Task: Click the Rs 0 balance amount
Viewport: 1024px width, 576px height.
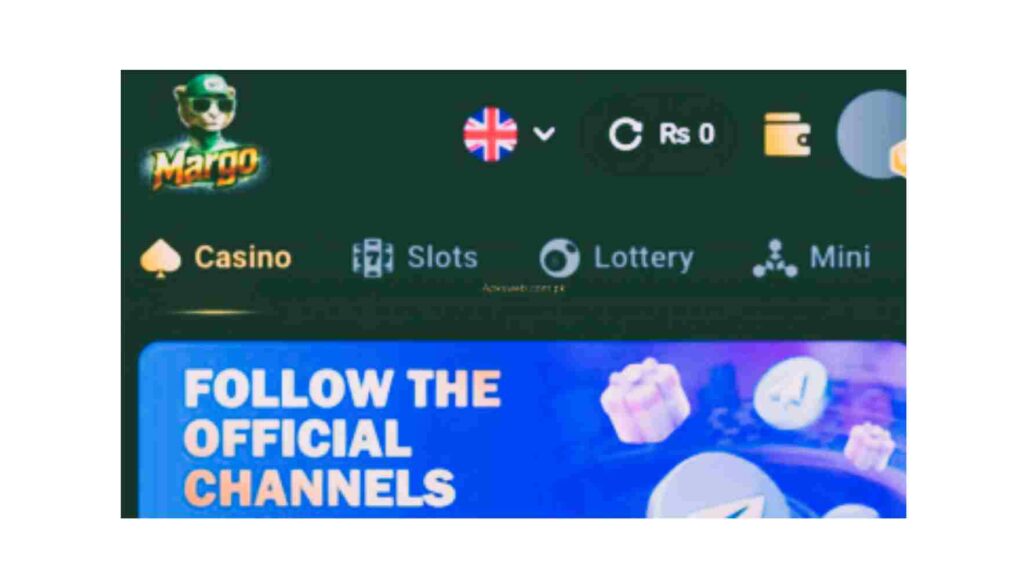Action: [x=687, y=135]
